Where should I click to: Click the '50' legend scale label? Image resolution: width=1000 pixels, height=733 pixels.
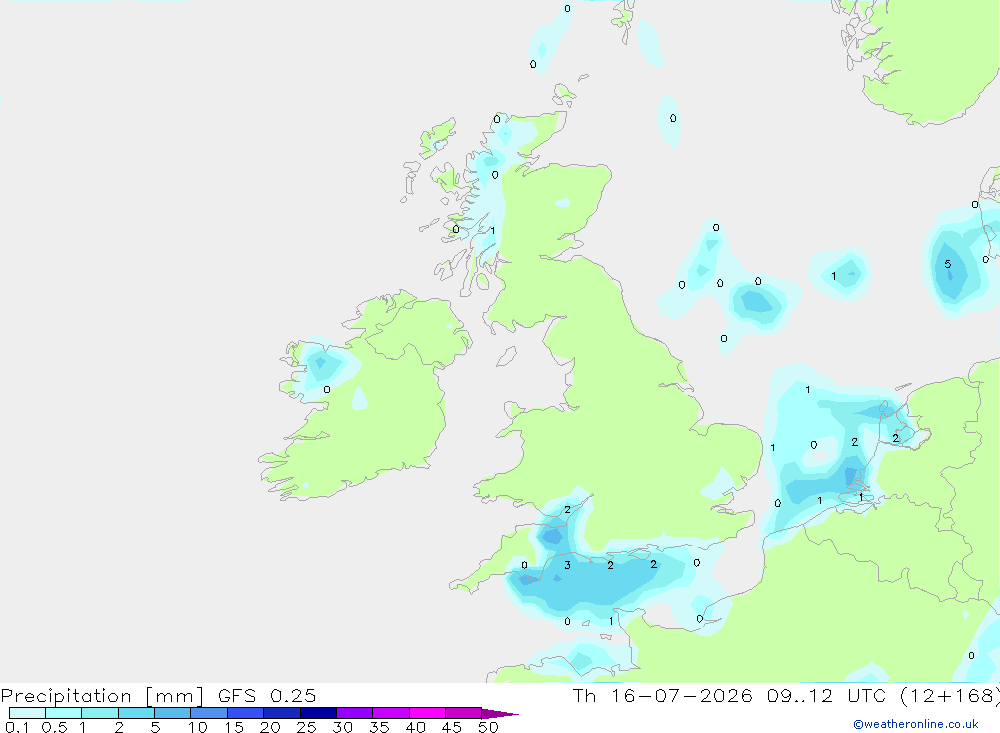coord(488,727)
